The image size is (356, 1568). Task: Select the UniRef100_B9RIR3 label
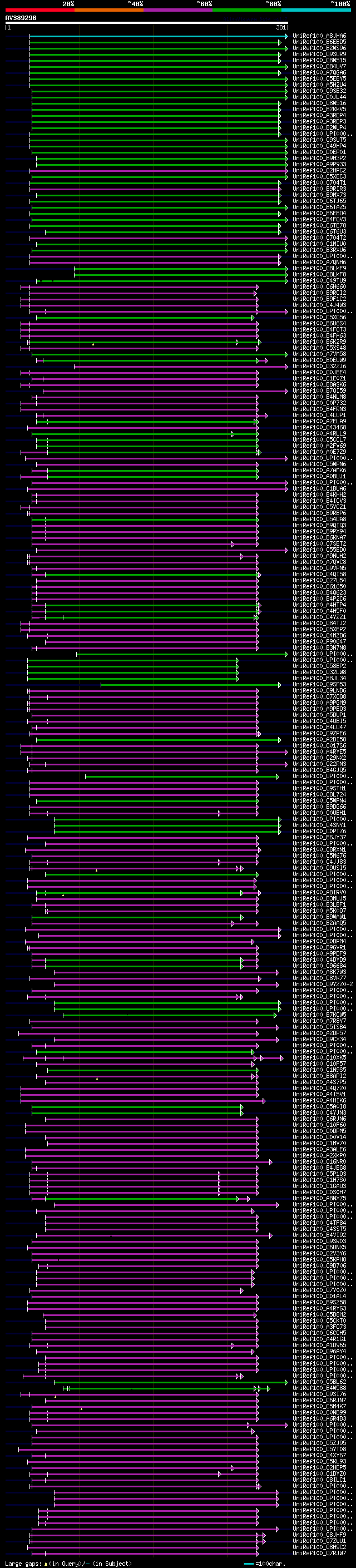click(319, 189)
